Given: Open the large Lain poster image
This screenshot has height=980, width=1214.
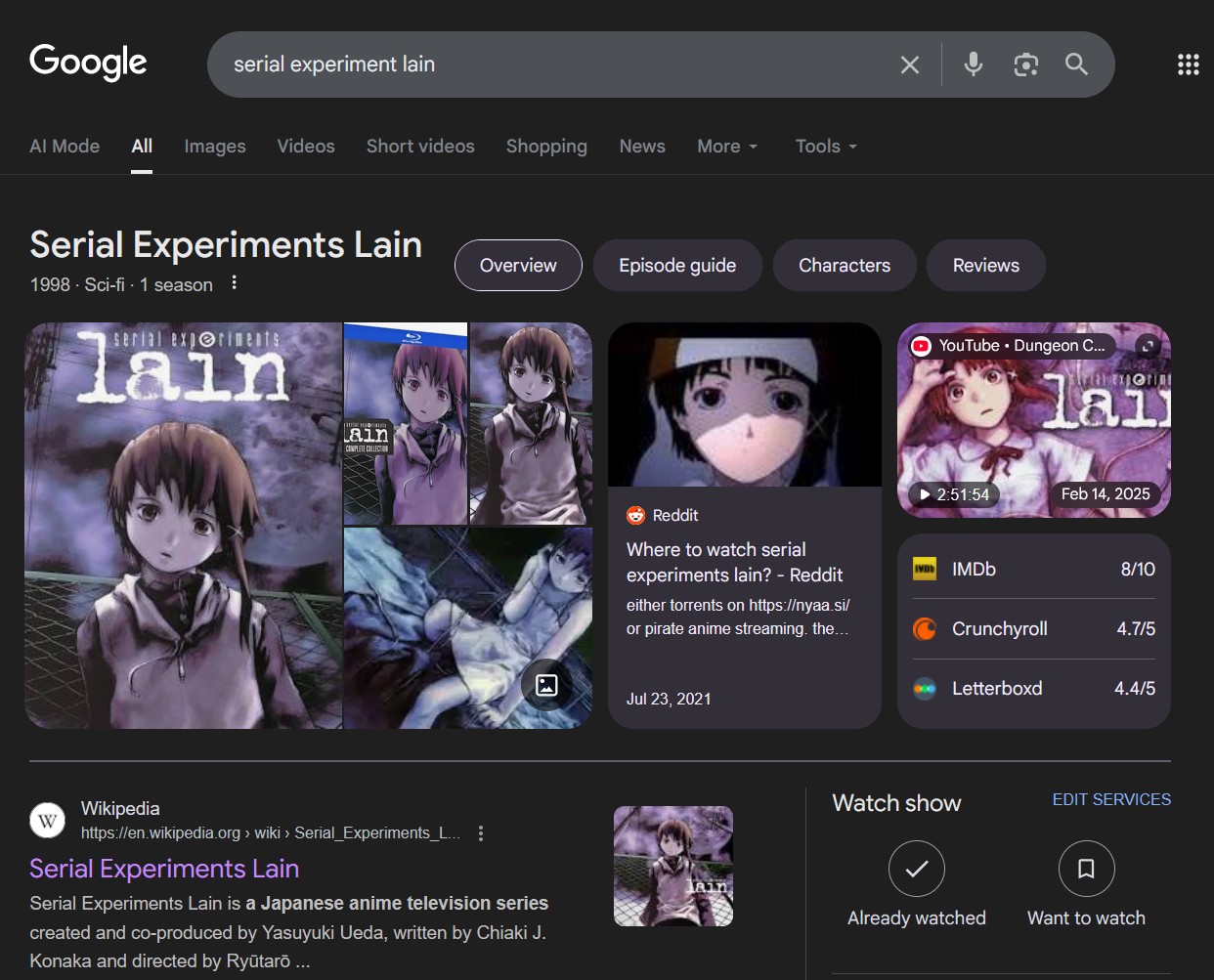Looking at the screenshot, I should [184, 526].
